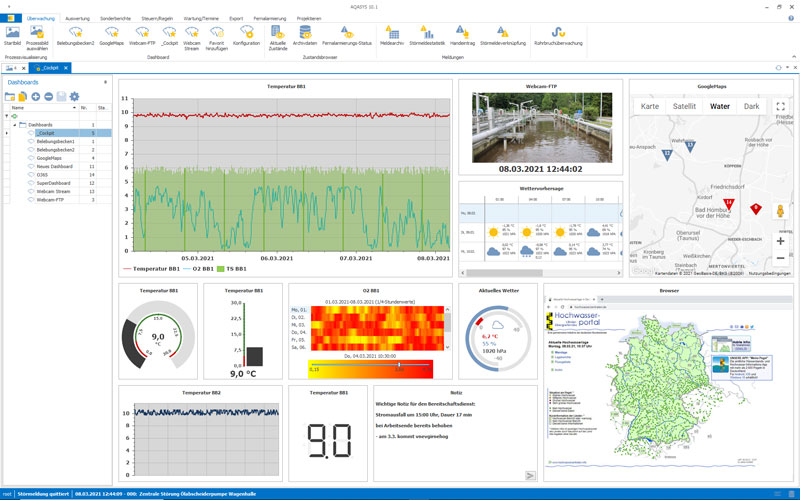Open settings gear in Dashboards panel
The width and height of the screenshot is (800, 500).
click(74, 96)
